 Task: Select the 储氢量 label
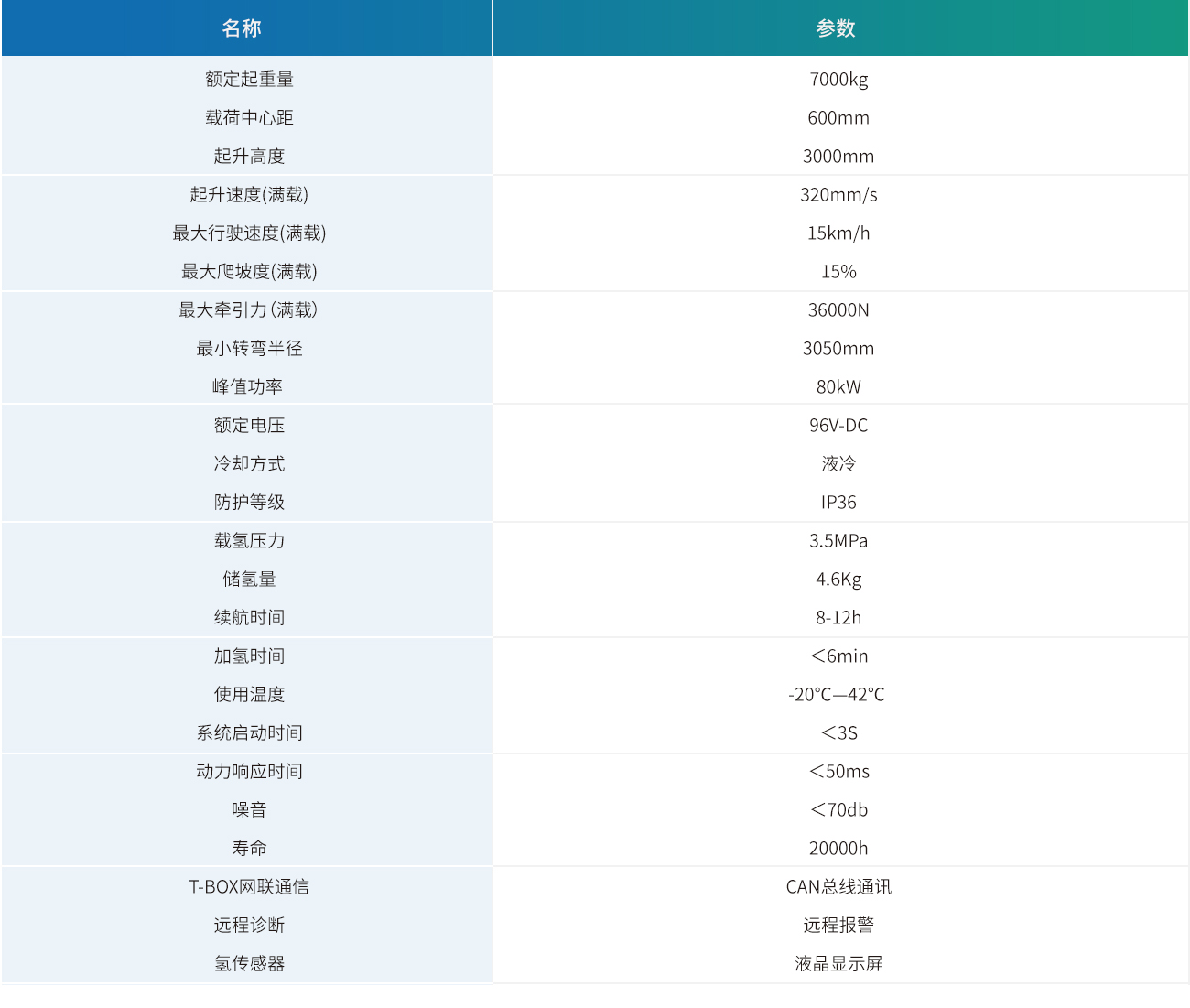pos(249,580)
